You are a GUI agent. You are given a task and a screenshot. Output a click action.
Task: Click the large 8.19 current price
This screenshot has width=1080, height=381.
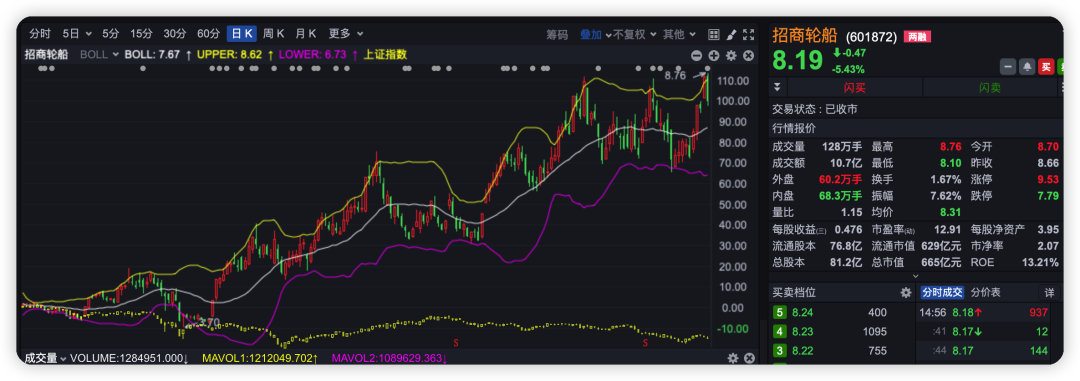tap(798, 61)
